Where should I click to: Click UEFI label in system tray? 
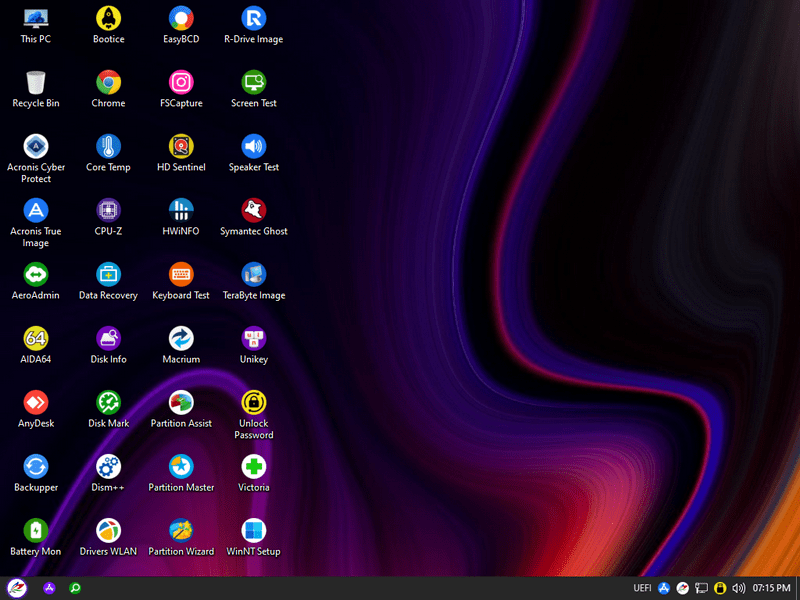point(642,588)
